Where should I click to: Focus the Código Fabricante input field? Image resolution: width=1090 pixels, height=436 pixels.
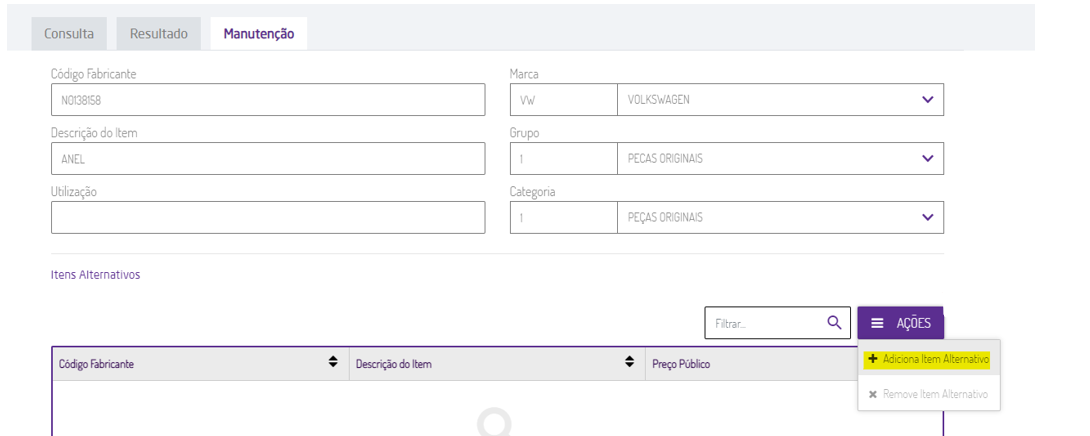point(267,100)
